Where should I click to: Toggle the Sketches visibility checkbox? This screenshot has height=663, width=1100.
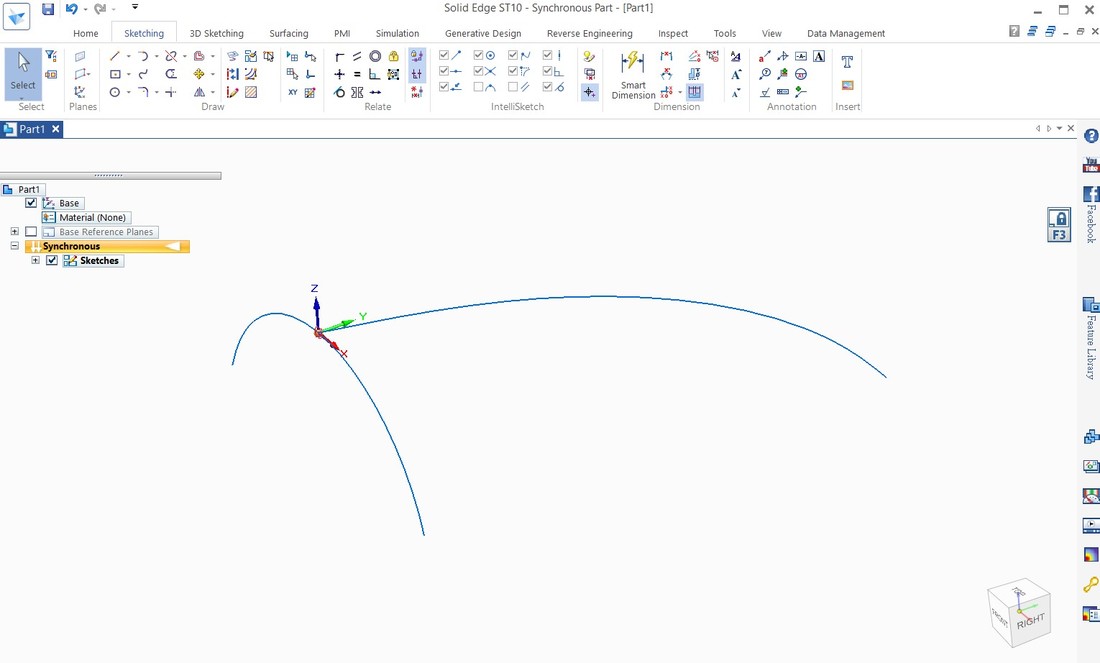52,261
